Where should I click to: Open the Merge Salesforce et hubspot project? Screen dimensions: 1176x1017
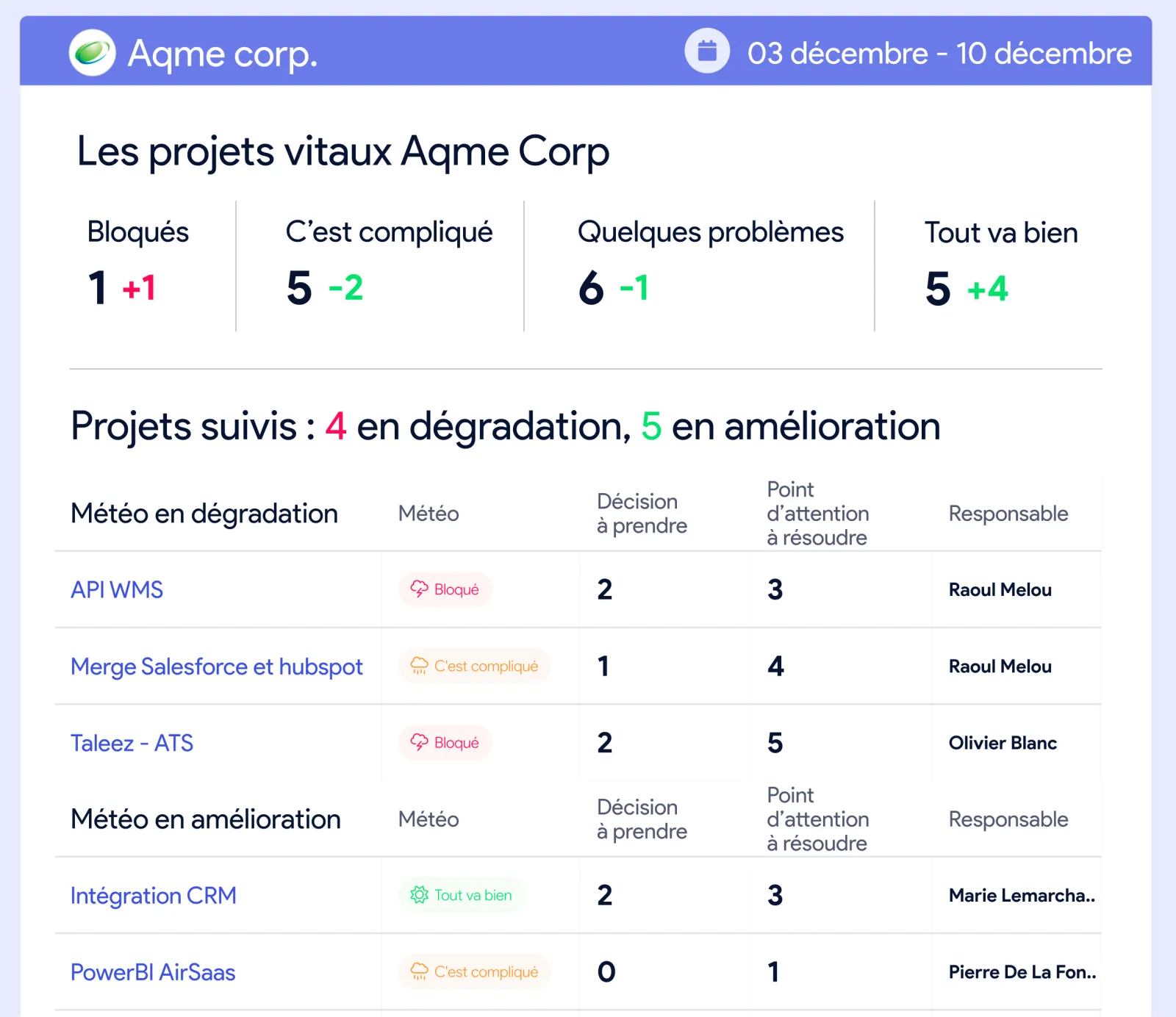[217, 666]
